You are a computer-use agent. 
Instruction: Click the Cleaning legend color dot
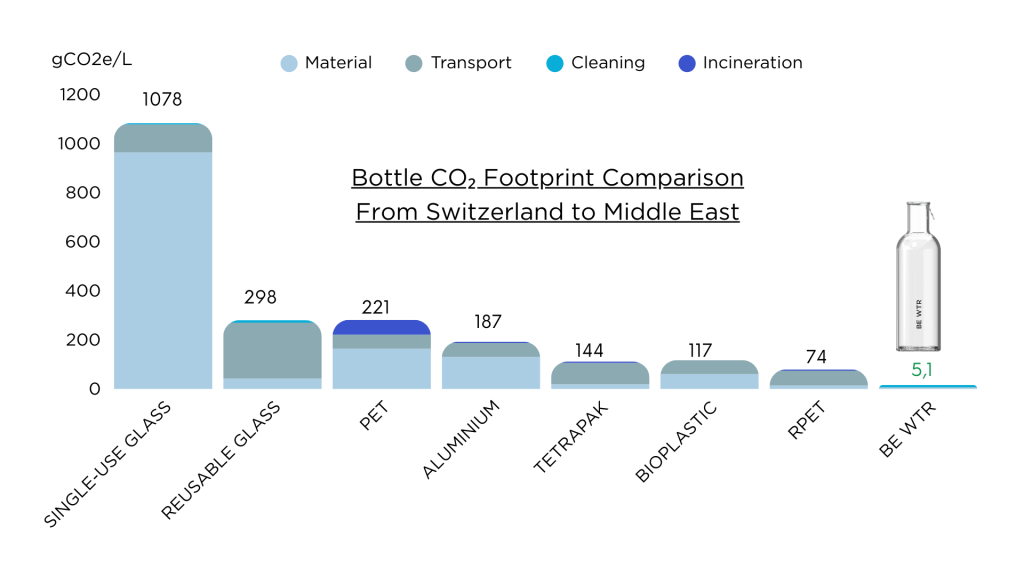tap(555, 64)
